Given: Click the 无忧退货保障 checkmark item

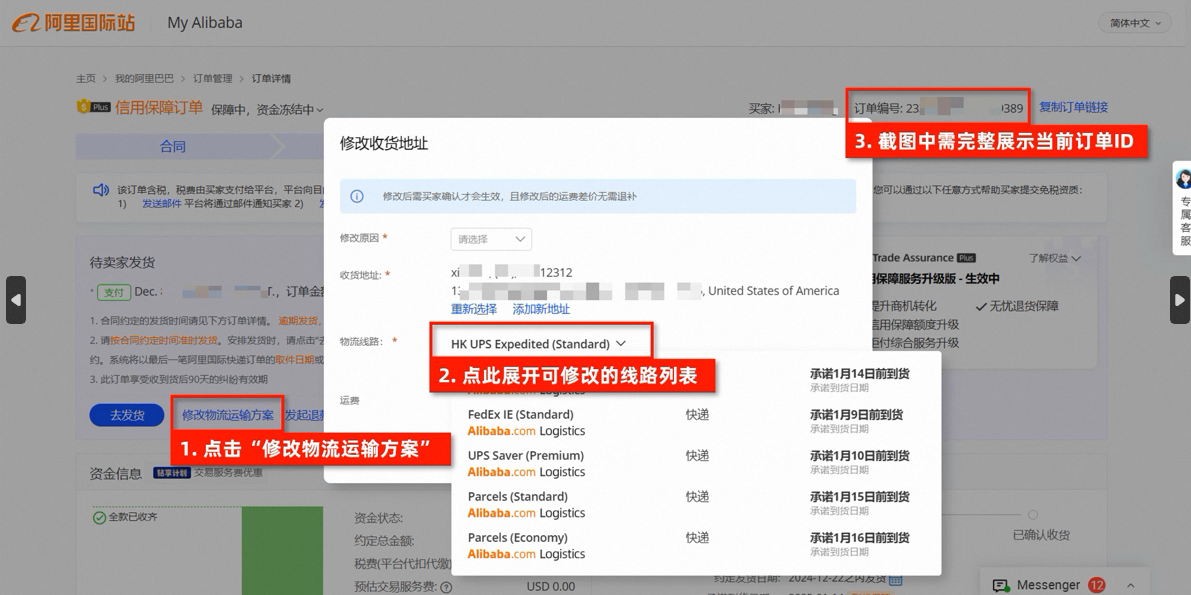Looking at the screenshot, I should click(1017, 306).
